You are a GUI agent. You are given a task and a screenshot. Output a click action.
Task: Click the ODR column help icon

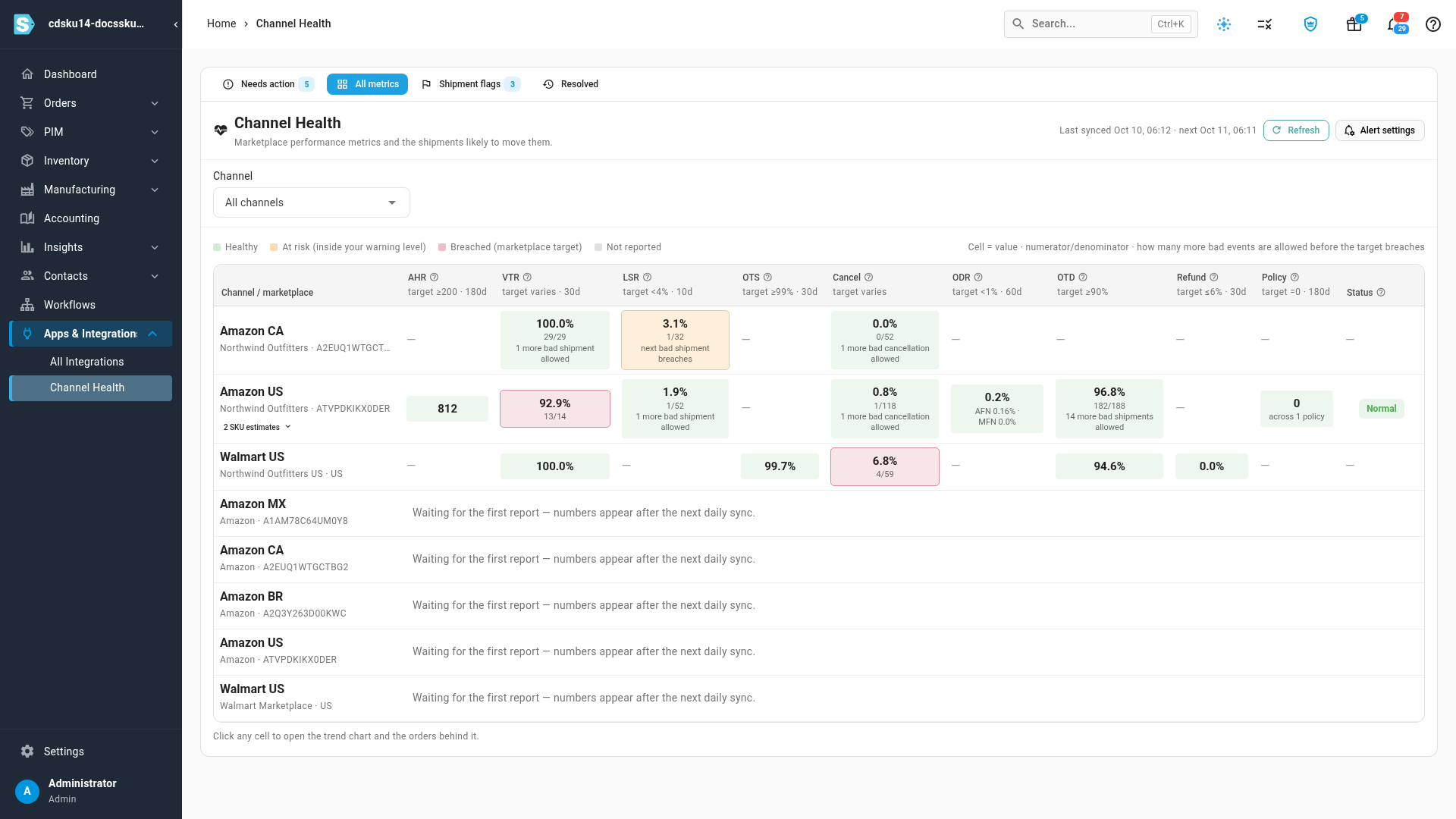978,278
